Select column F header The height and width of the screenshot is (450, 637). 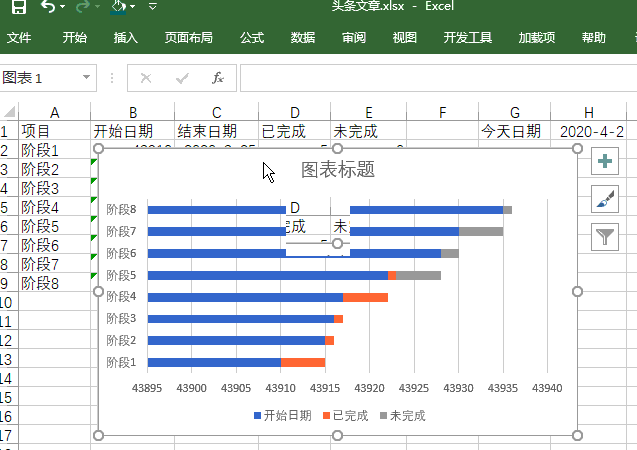tap(442, 112)
